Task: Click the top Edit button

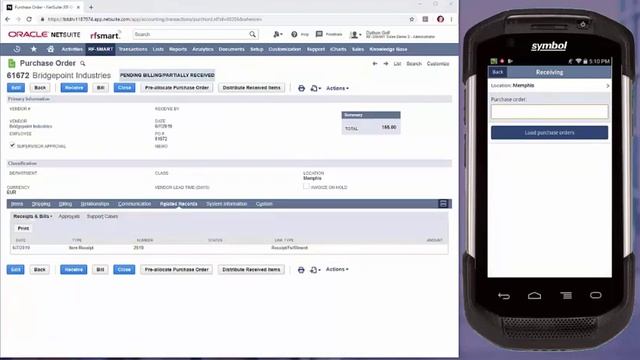Action: pyautogui.click(x=16, y=88)
